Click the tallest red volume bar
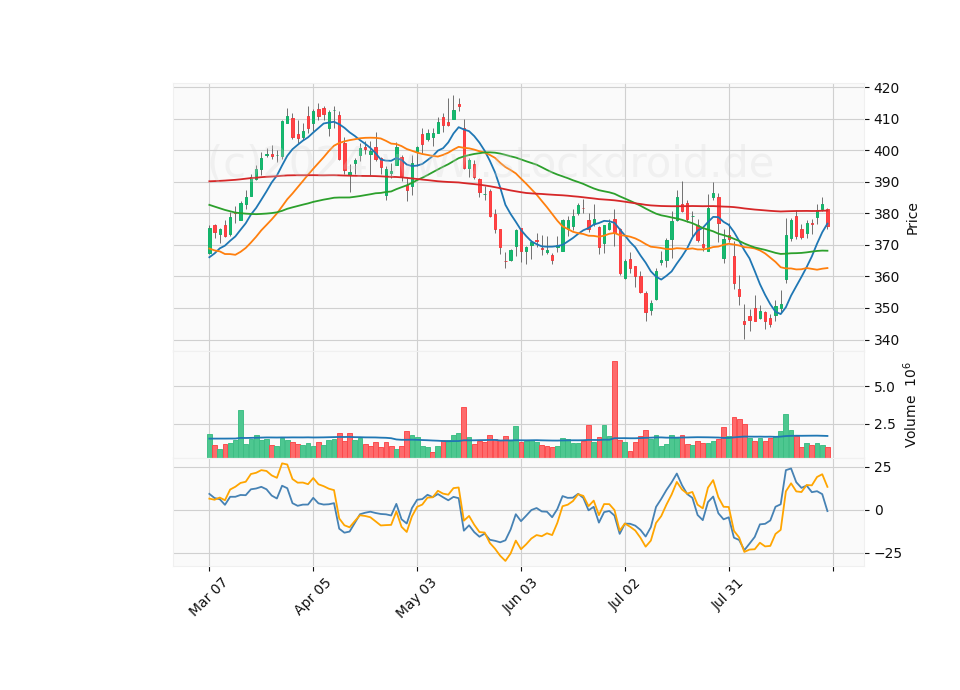Viewport: 960px width, 690px height. [615, 409]
